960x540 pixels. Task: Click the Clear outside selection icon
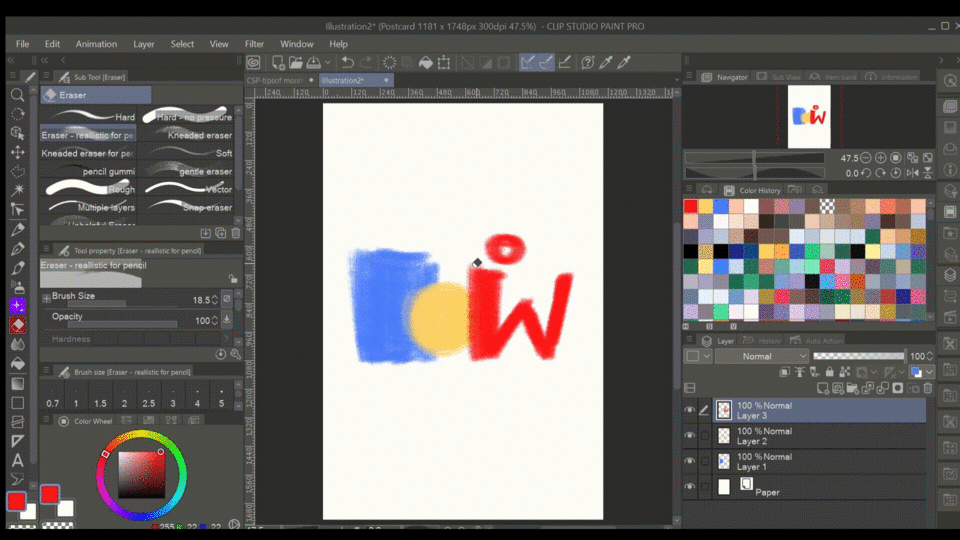click(x=407, y=62)
